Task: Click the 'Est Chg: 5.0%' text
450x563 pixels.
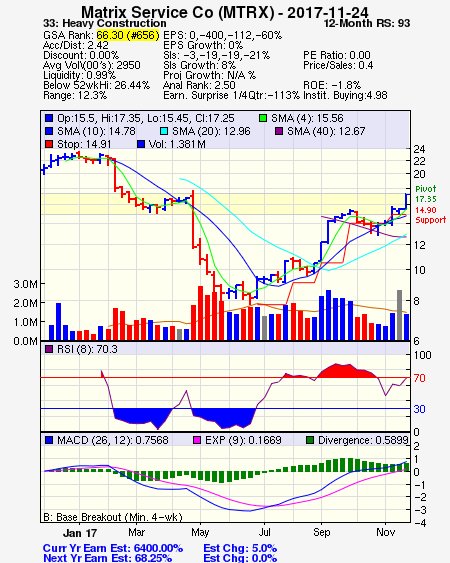Action: coord(240,548)
